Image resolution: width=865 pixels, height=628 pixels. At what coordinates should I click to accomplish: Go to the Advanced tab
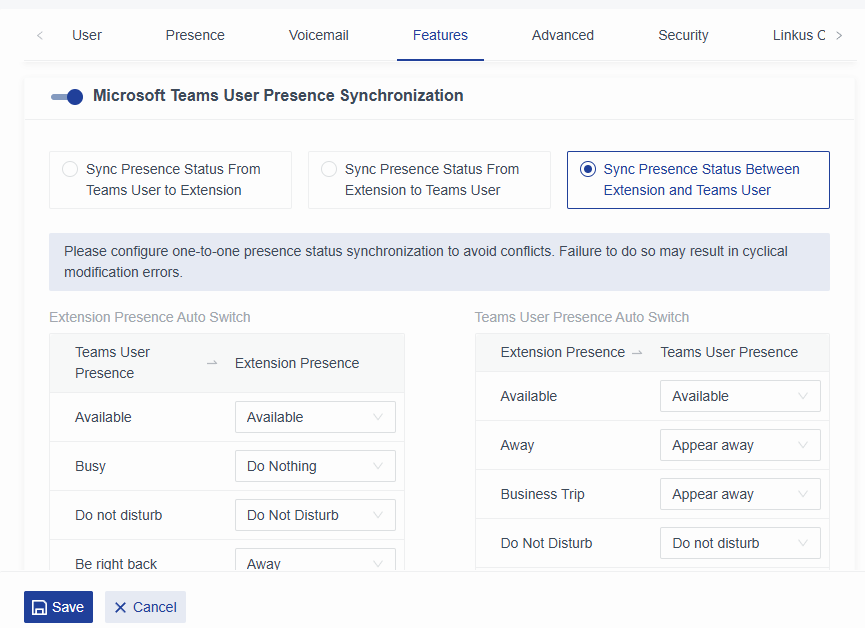(563, 35)
